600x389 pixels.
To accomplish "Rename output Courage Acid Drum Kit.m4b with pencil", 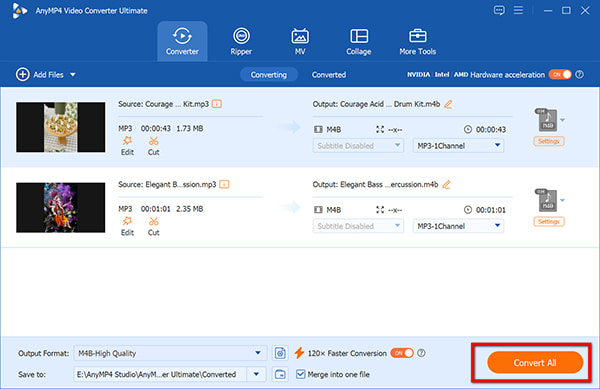I will 448,104.
